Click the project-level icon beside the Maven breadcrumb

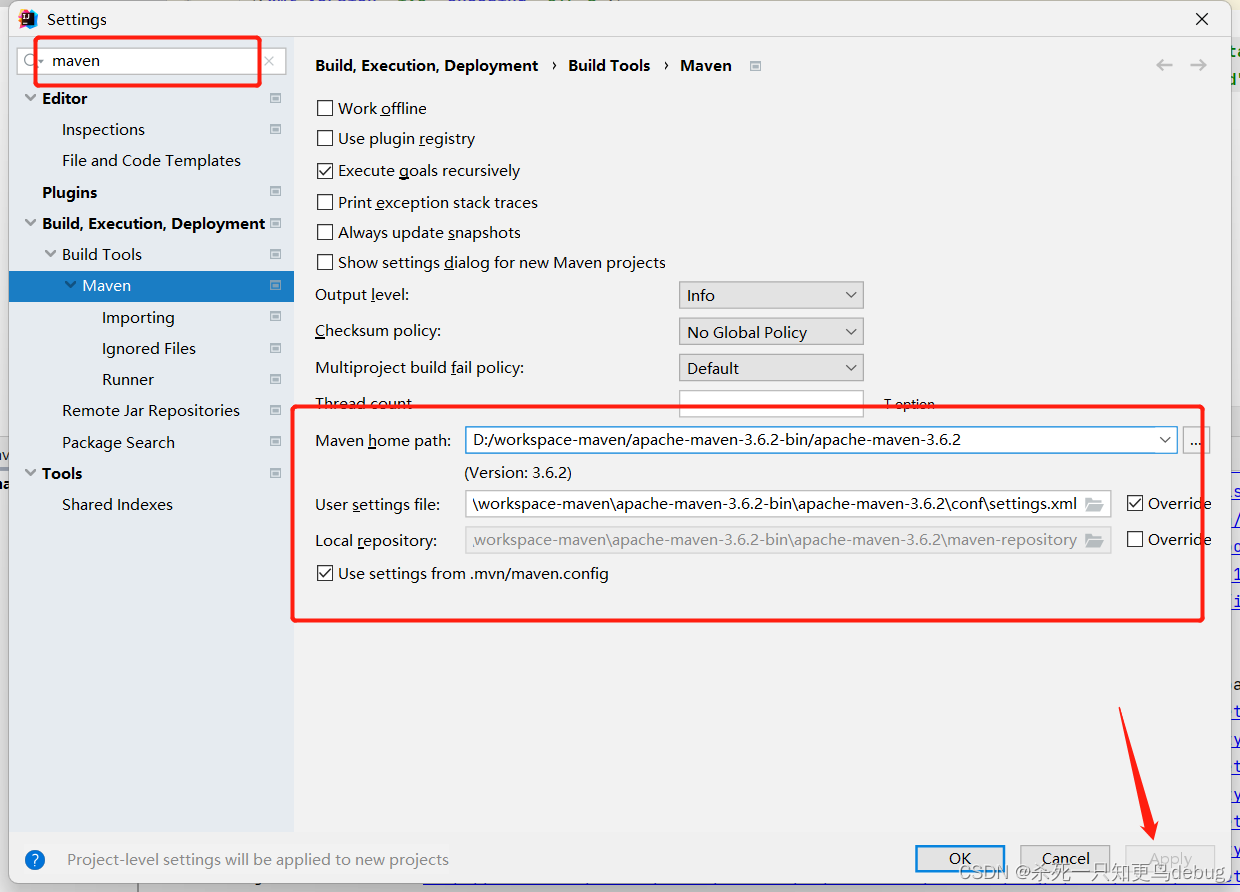(x=756, y=66)
